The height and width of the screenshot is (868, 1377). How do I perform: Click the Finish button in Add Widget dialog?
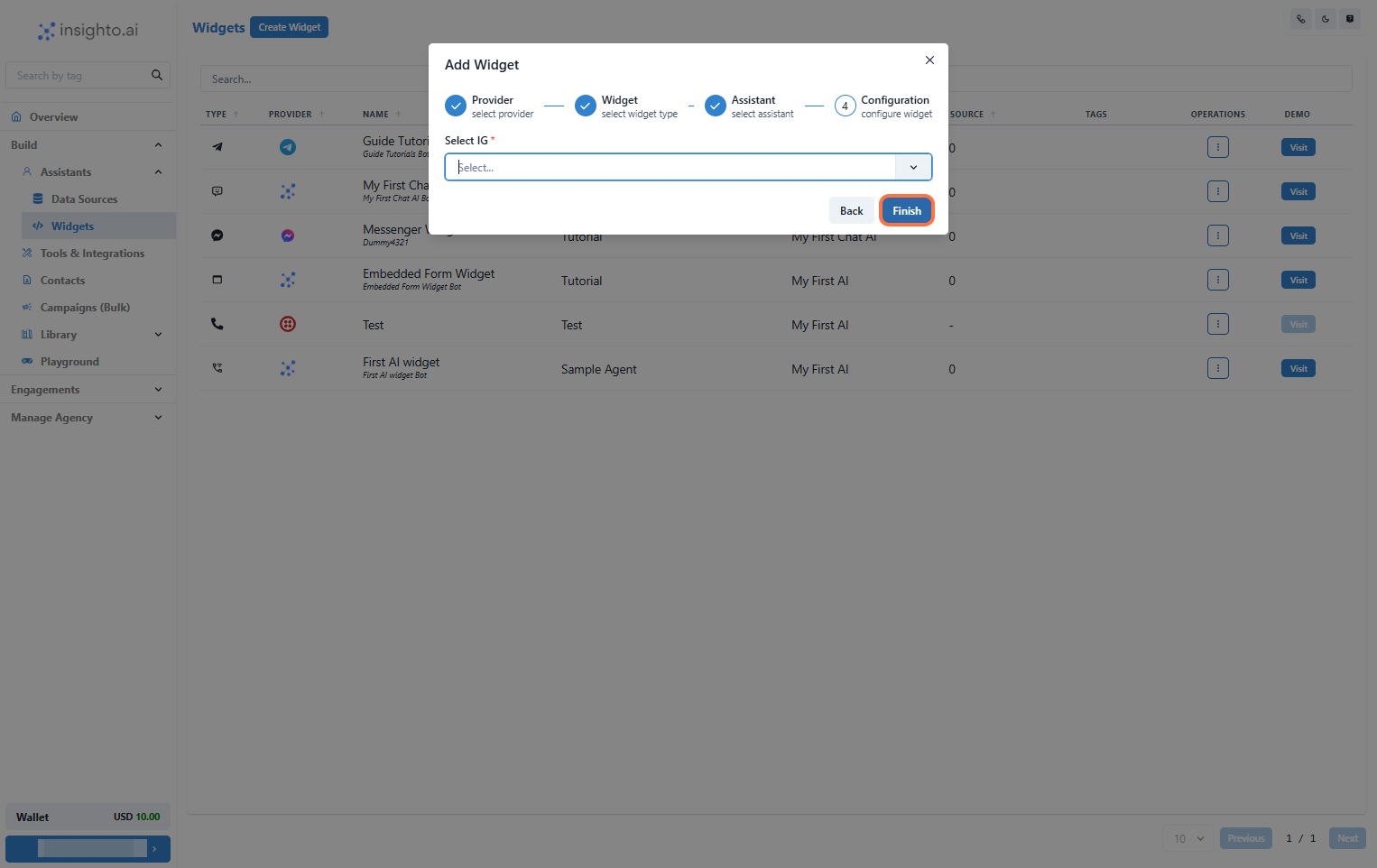click(906, 209)
